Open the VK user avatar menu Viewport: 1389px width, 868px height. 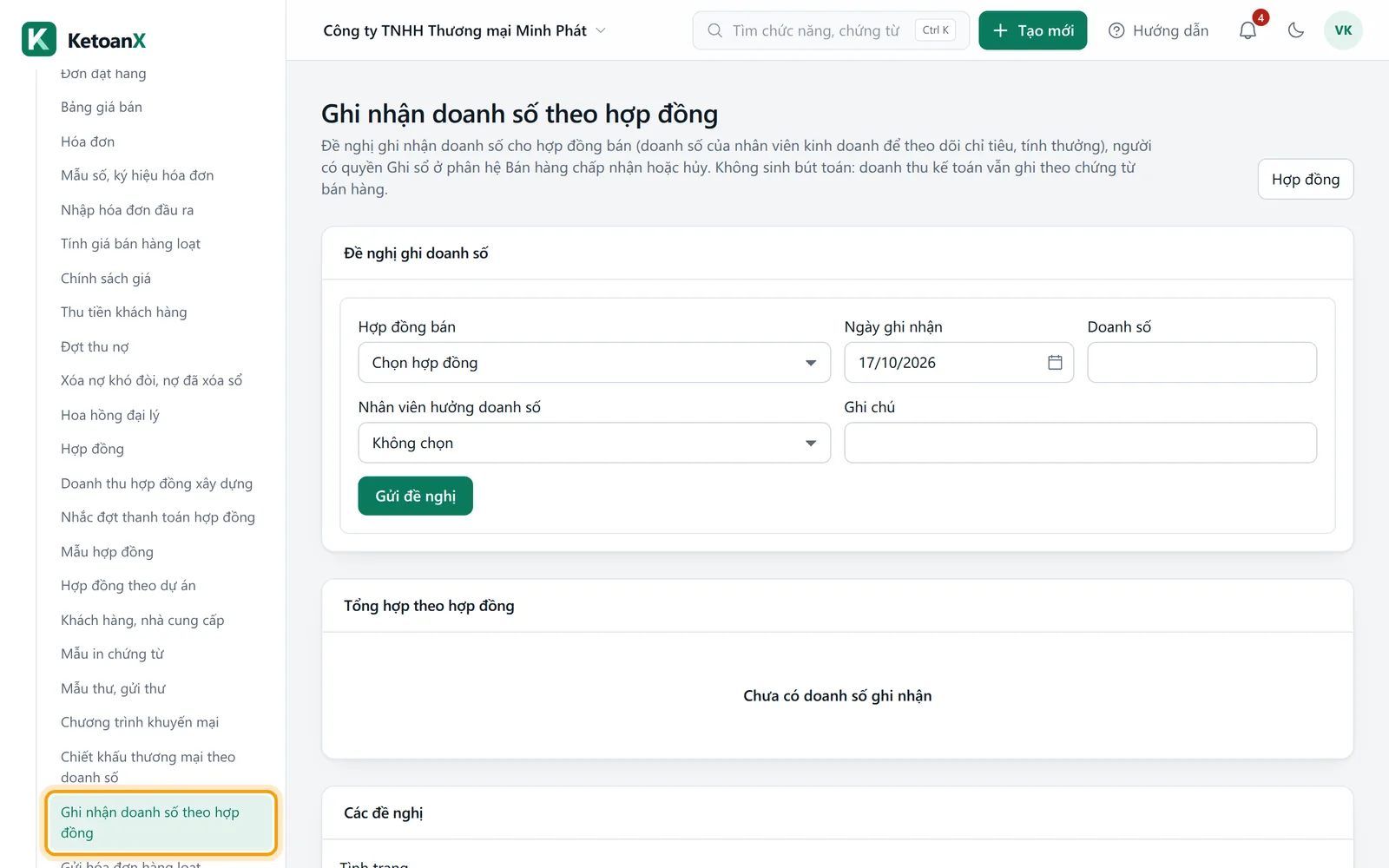[1343, 30]
